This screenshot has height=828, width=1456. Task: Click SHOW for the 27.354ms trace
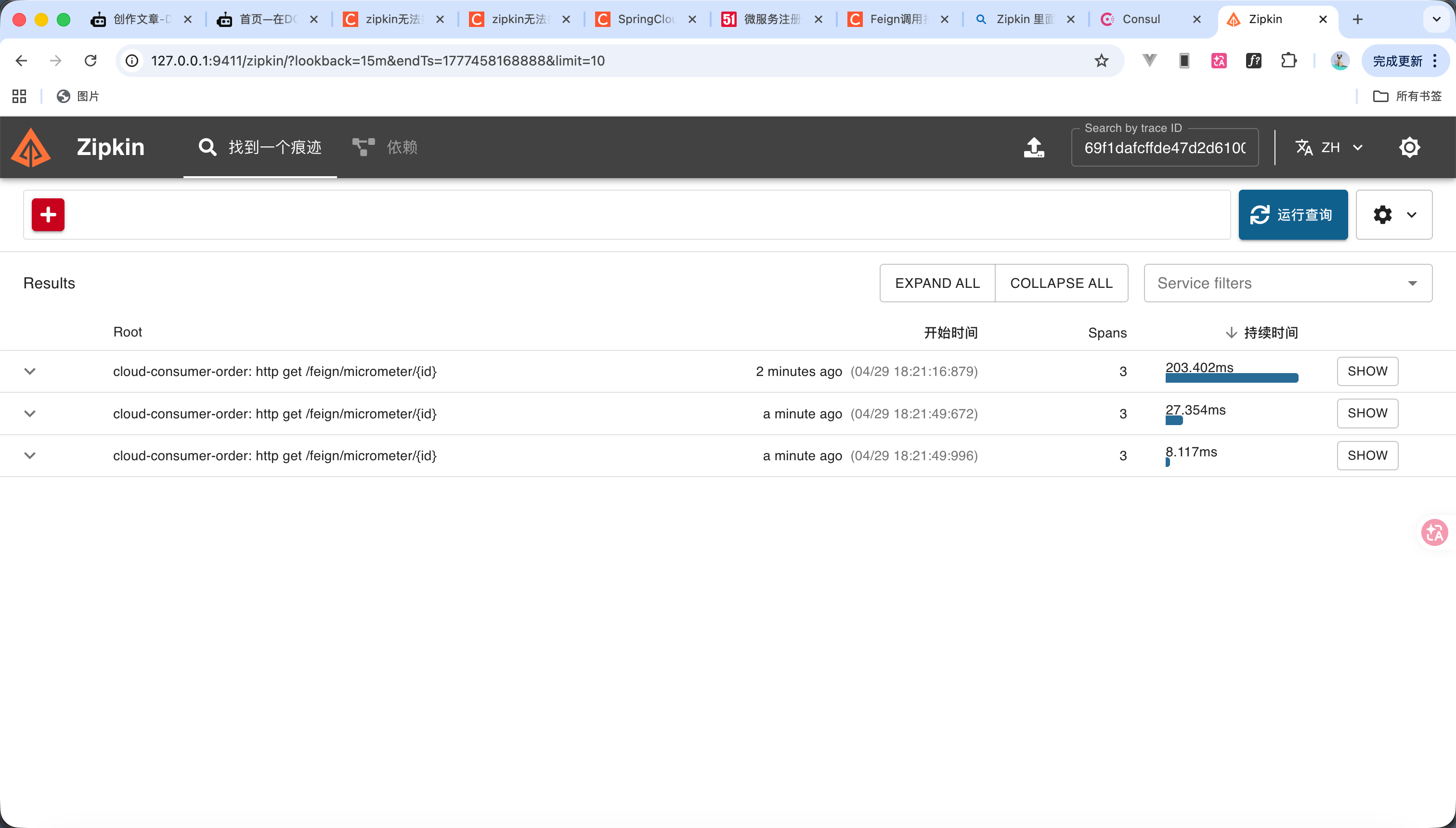coord(1367,414)
